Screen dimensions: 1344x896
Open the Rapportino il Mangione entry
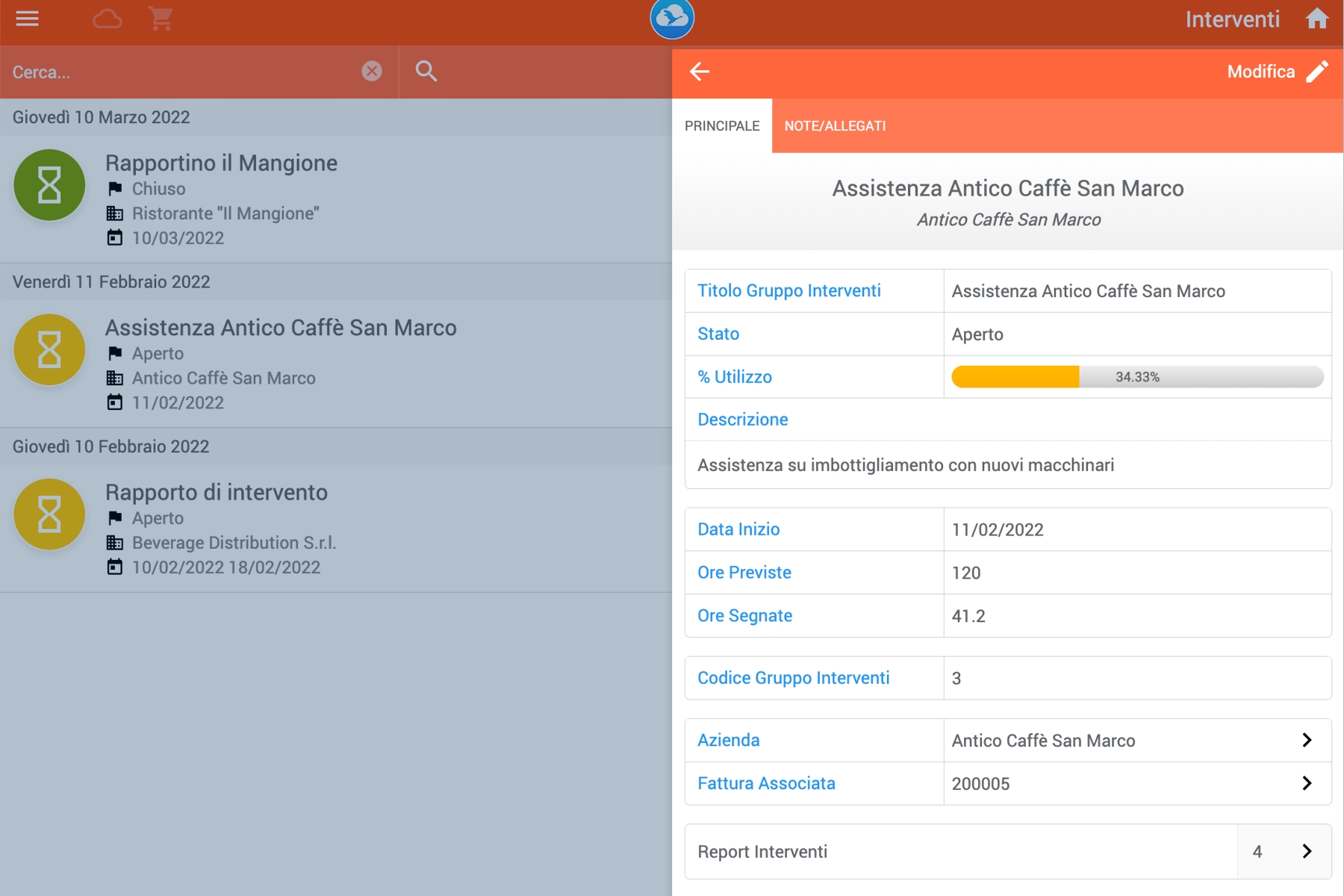[336, 199]
